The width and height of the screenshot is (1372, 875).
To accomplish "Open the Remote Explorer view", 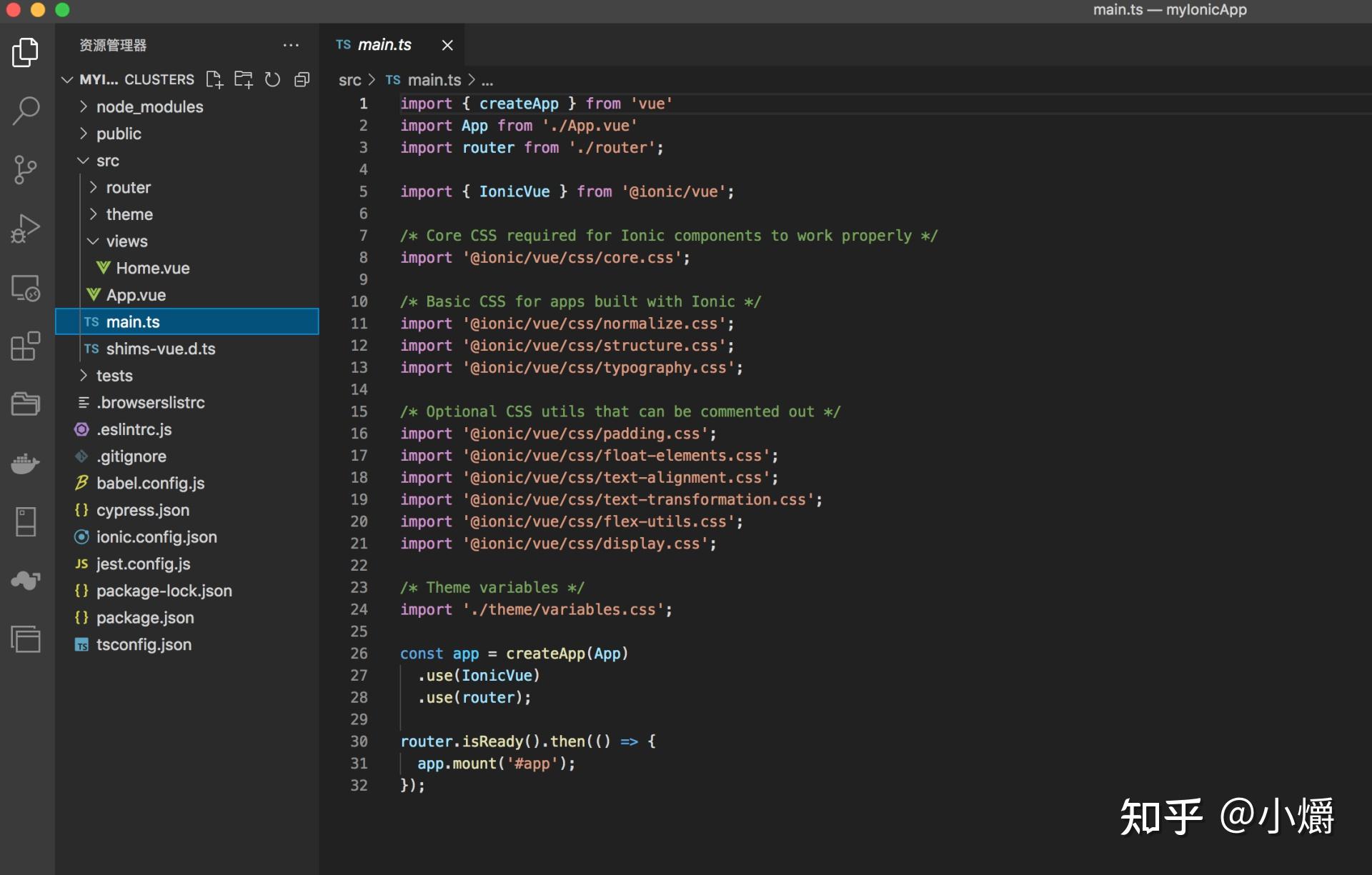I will 26,288.
